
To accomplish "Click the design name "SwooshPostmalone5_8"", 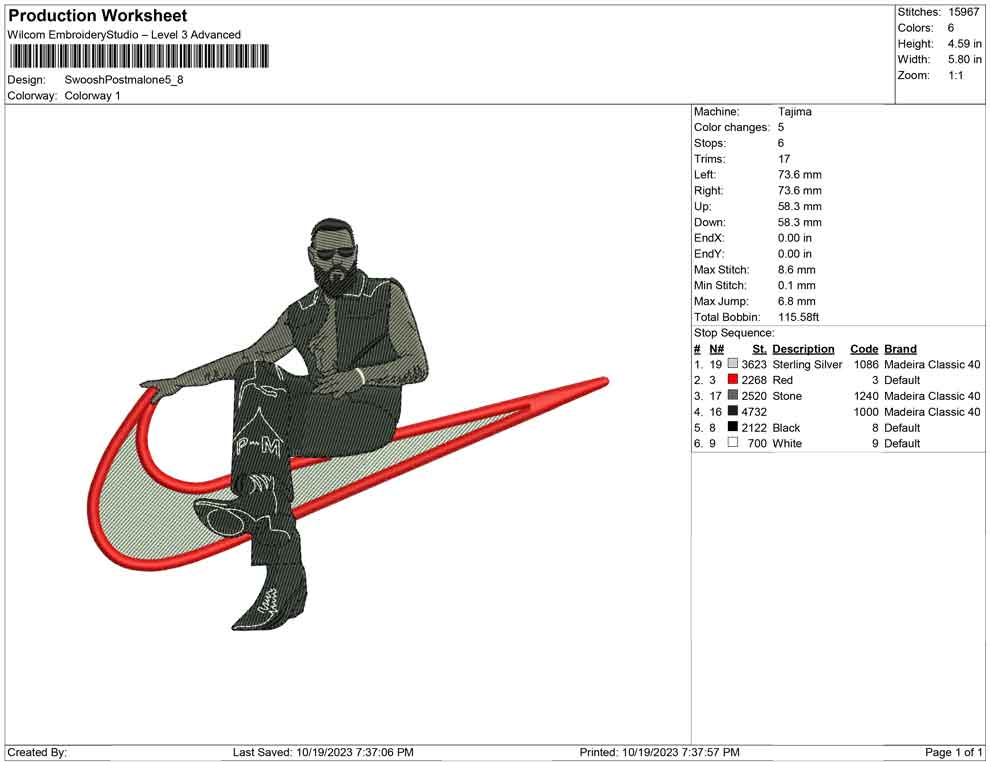I will pos(124,80).
